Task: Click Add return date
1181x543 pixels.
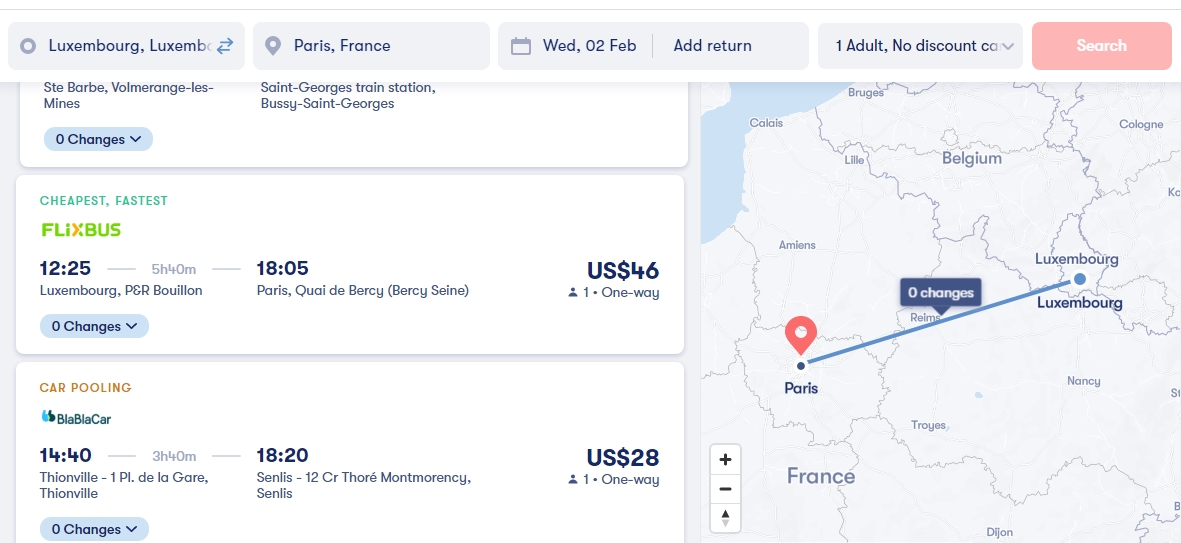Action: 713,46
